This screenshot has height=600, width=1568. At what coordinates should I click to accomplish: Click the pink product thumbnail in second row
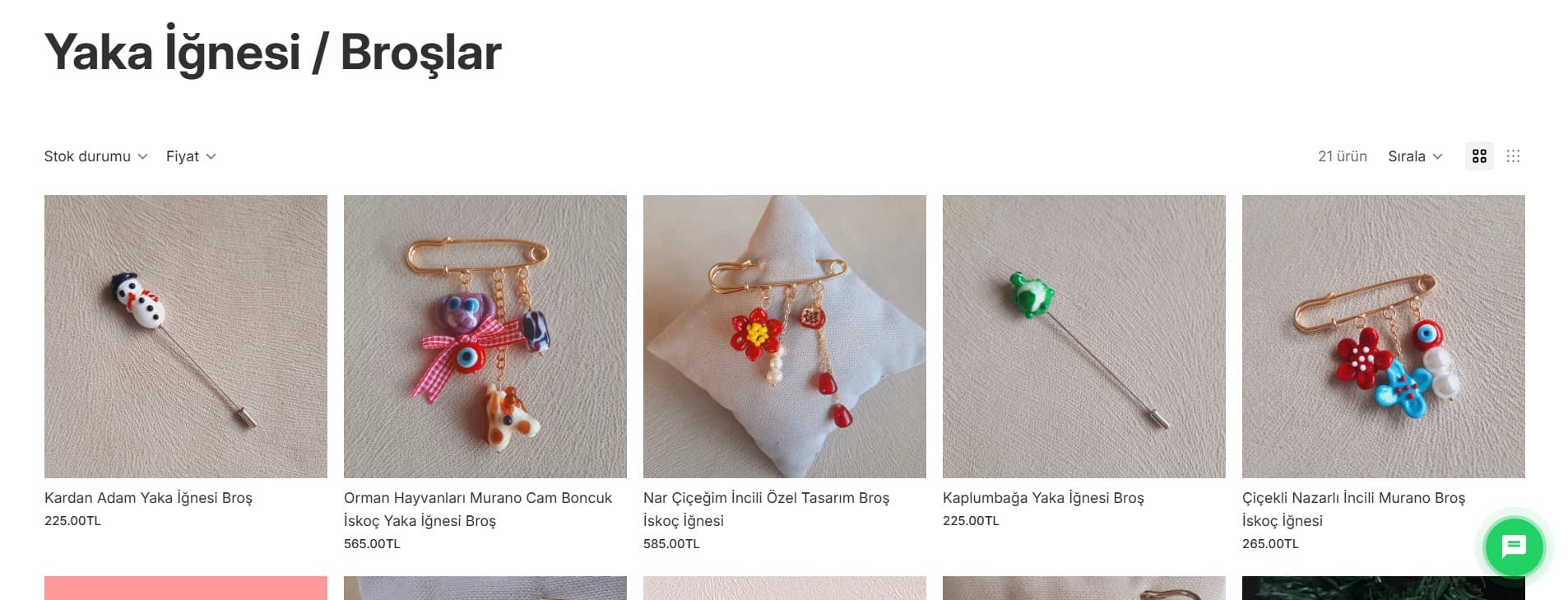coord(186,588)
